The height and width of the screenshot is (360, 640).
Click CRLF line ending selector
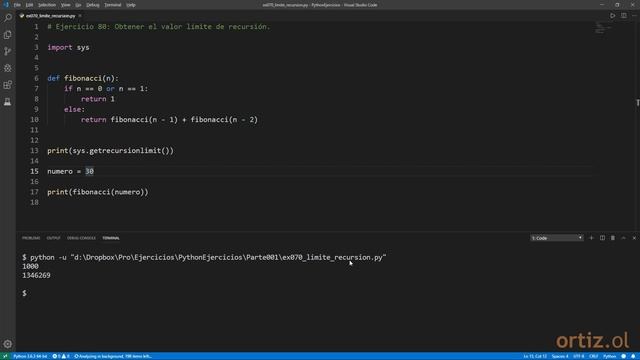[593, 356]
